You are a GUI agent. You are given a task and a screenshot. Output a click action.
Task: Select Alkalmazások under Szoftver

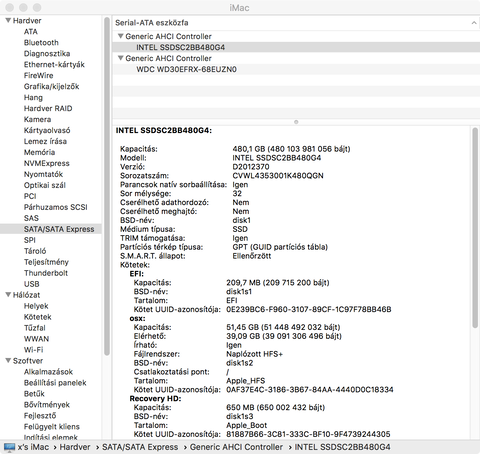[48, 372]
